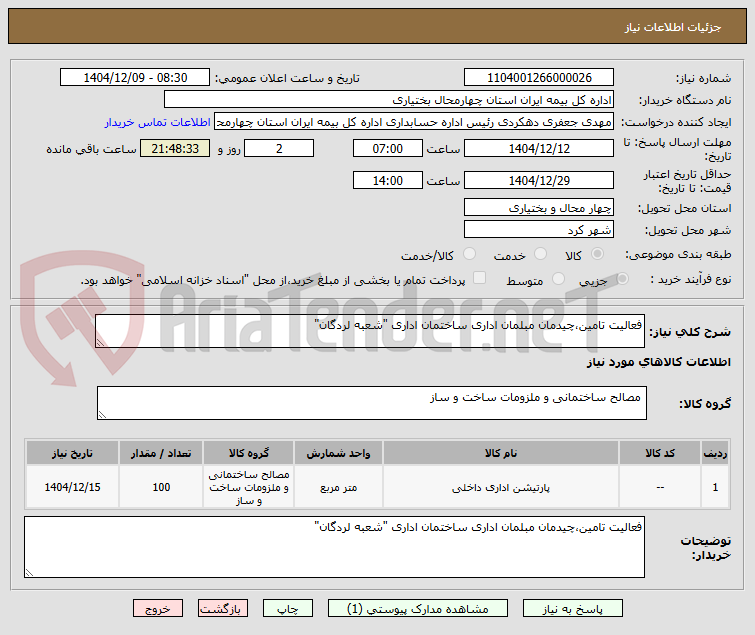Screen dimensions: 755x635
Task: Click the 'بازگشت' back button
Action: (x=222, y=609)
